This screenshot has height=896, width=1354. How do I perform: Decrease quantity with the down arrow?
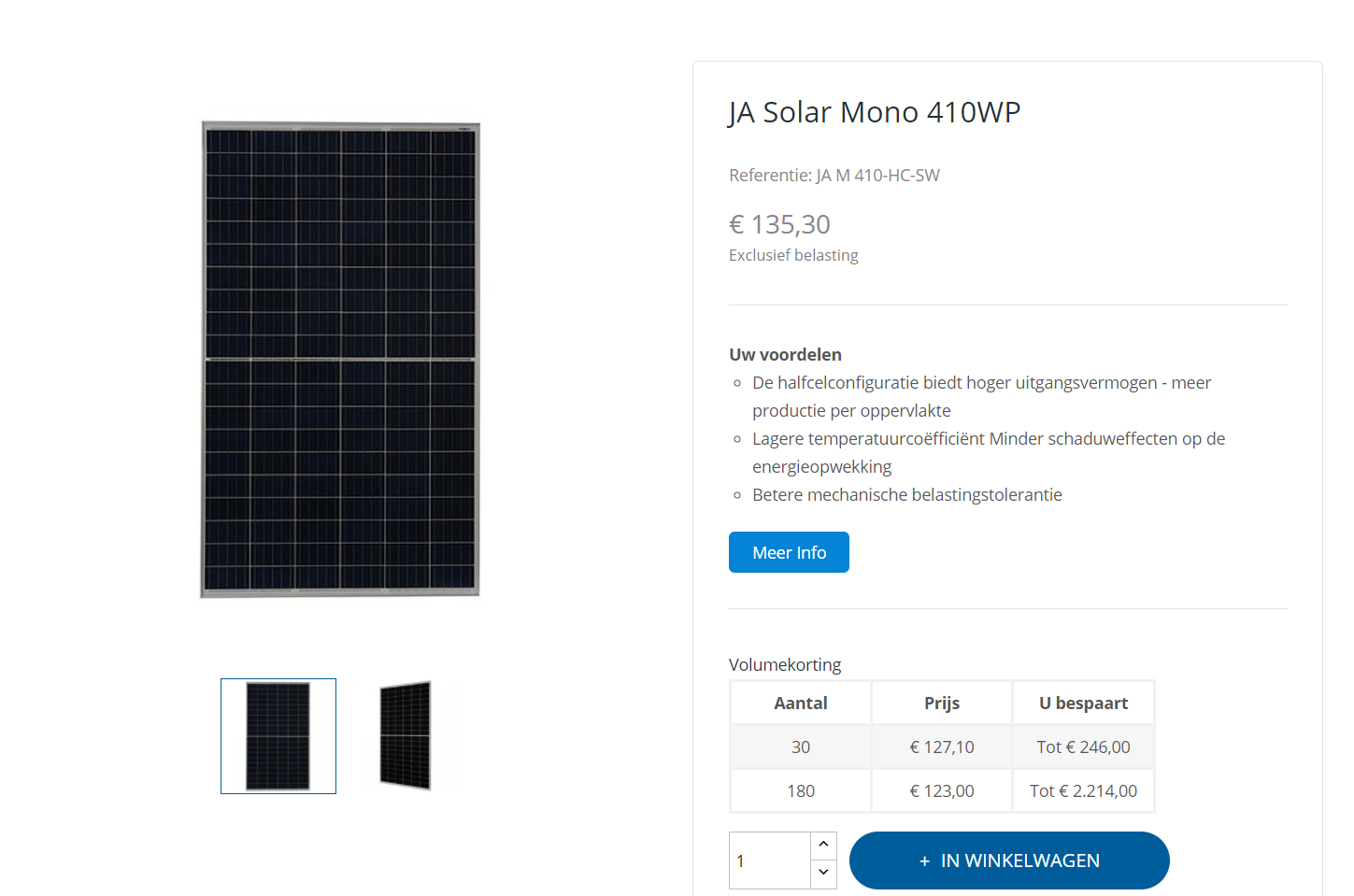[x=823, y=873]
